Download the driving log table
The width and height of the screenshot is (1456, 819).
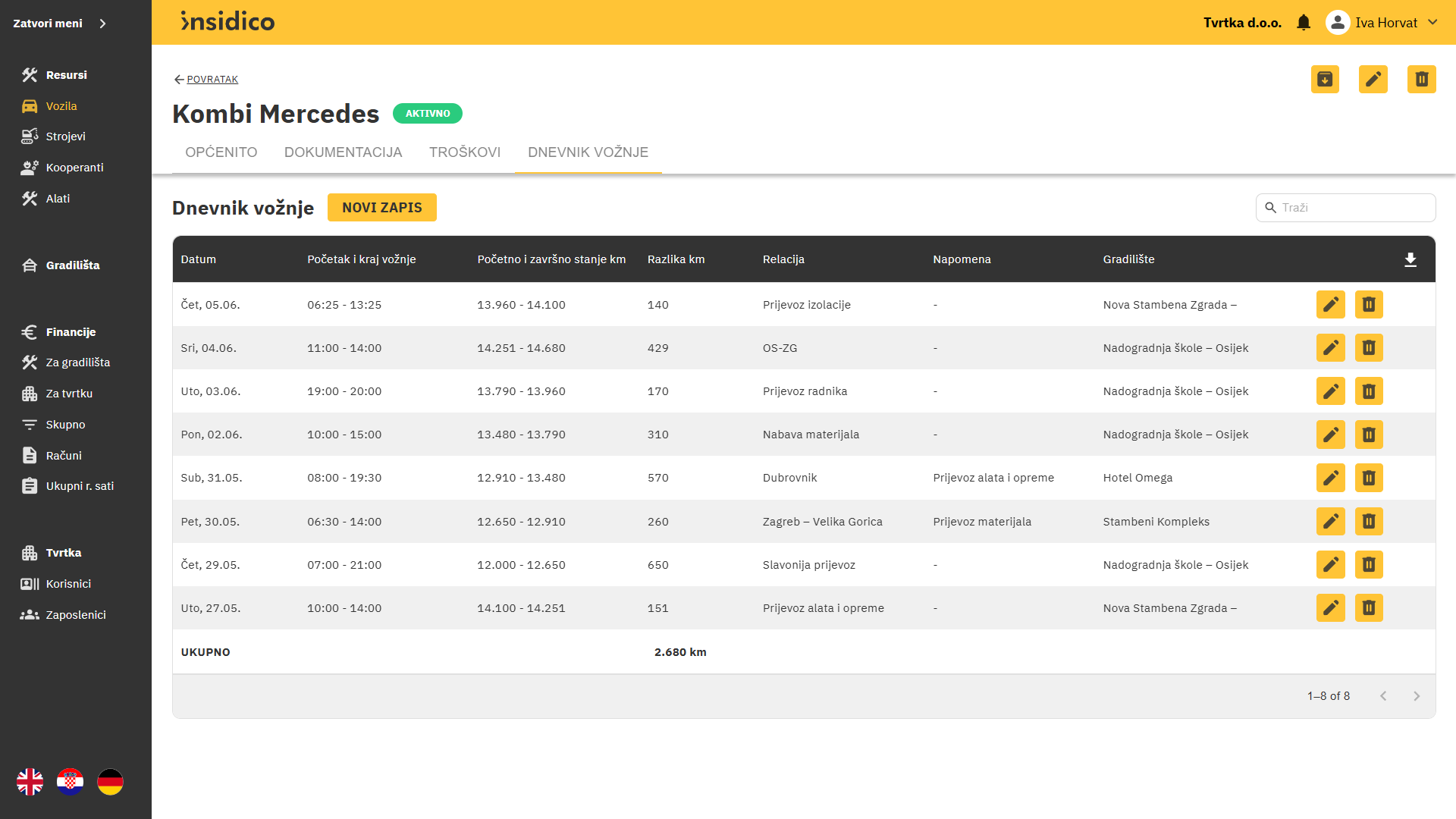tap(1410, 259)
